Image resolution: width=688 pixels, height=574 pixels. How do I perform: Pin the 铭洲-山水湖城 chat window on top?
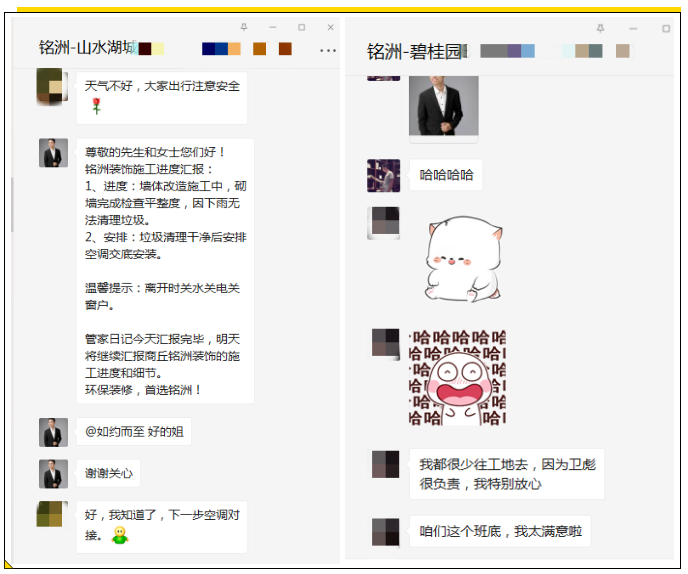click(x=244, y=27)
